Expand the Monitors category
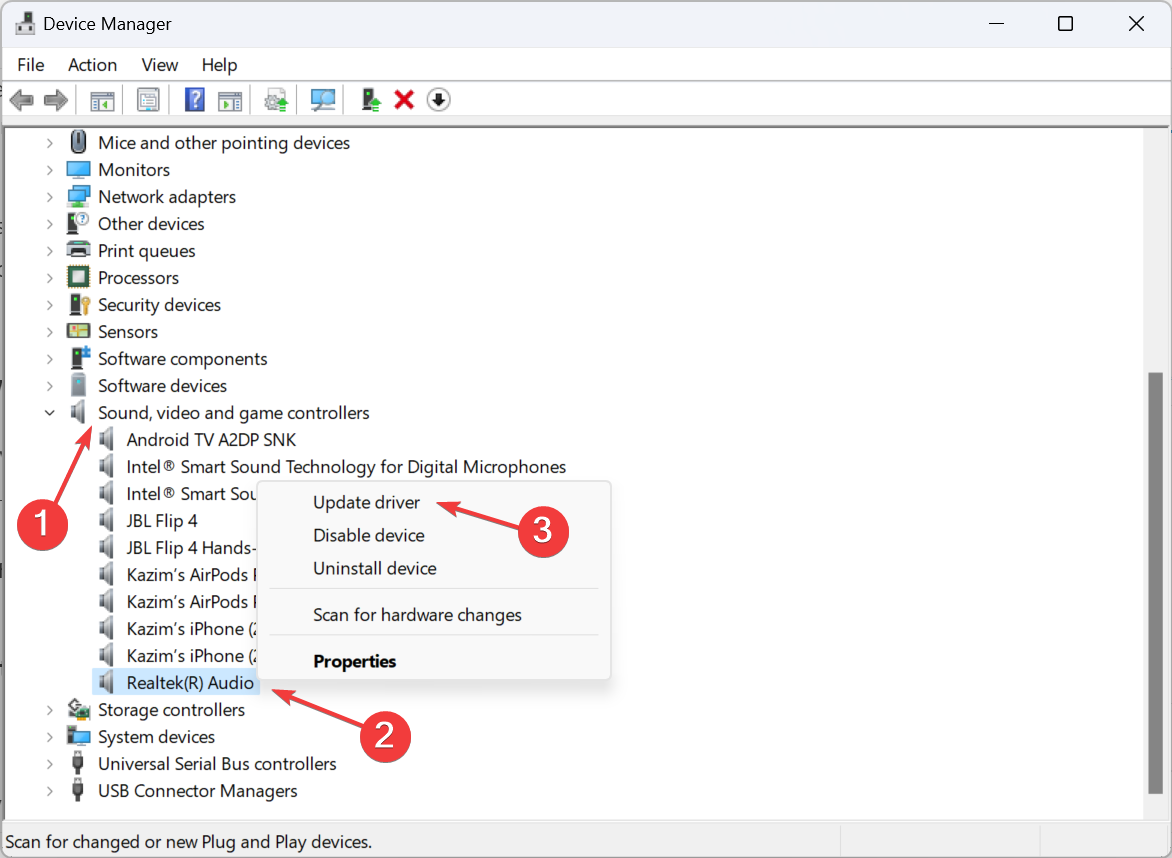 [x=49, y=170]
